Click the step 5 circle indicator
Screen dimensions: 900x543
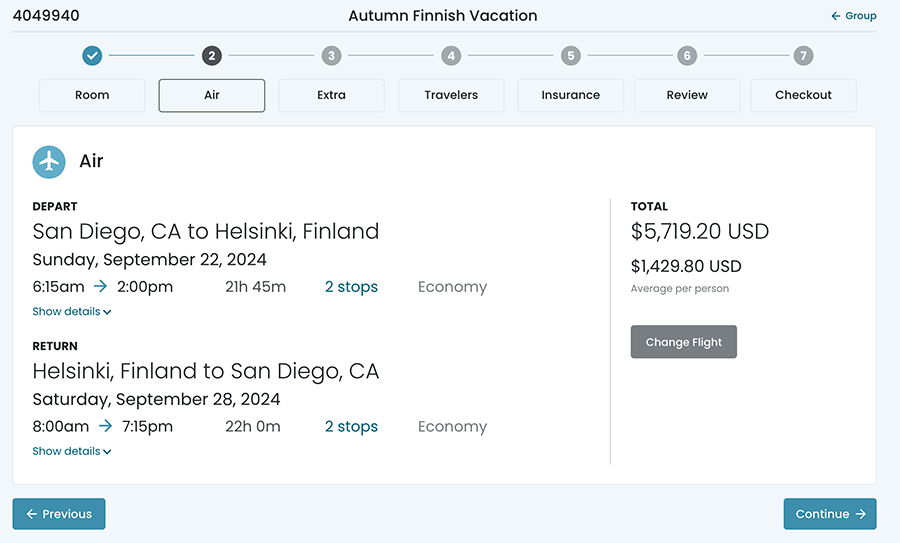point(570,56)
